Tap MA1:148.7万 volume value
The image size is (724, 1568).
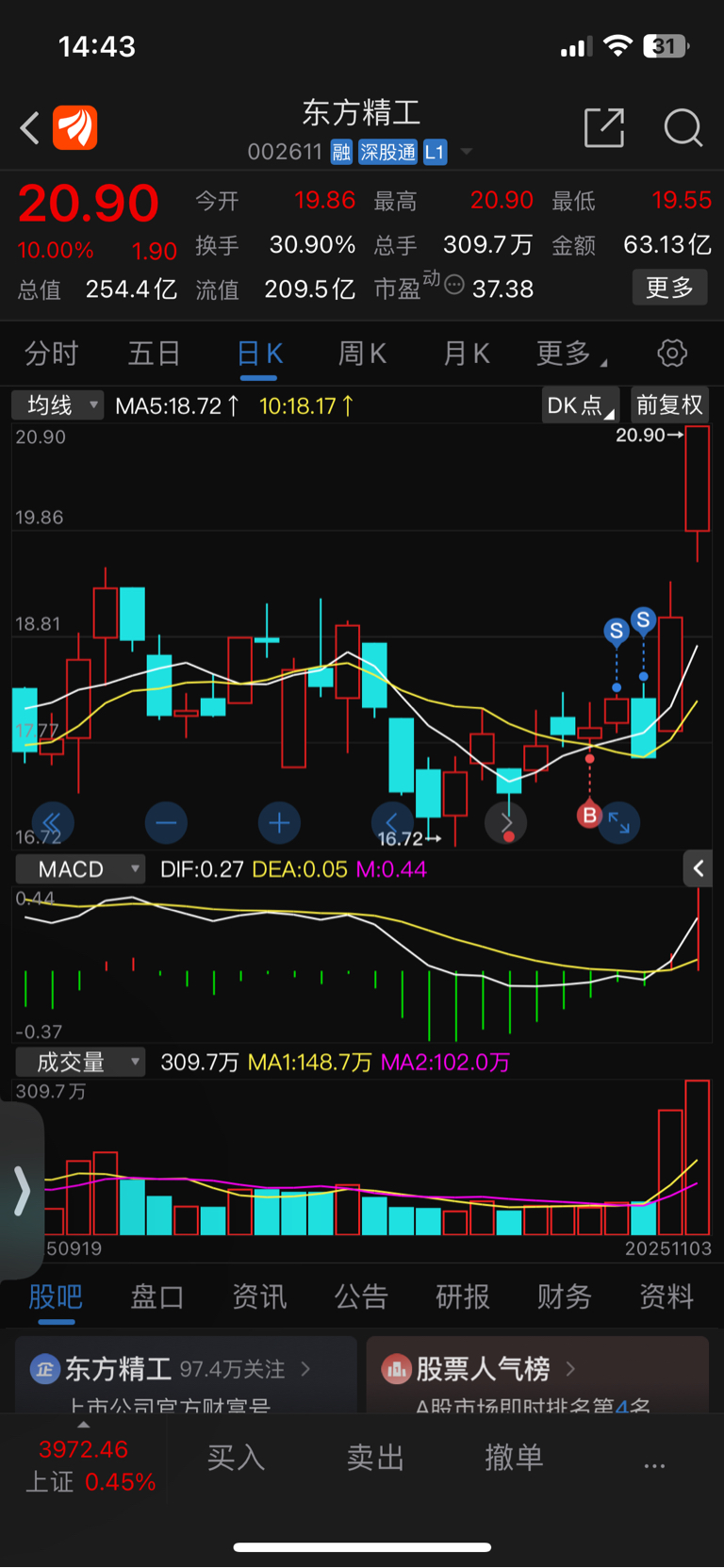(310, 1063)
